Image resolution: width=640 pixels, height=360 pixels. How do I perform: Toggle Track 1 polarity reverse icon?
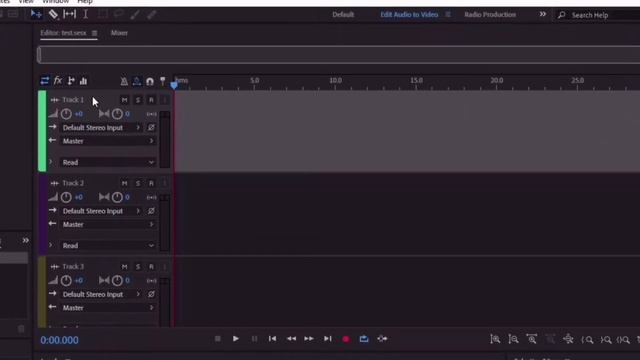[x=151, y=127]
